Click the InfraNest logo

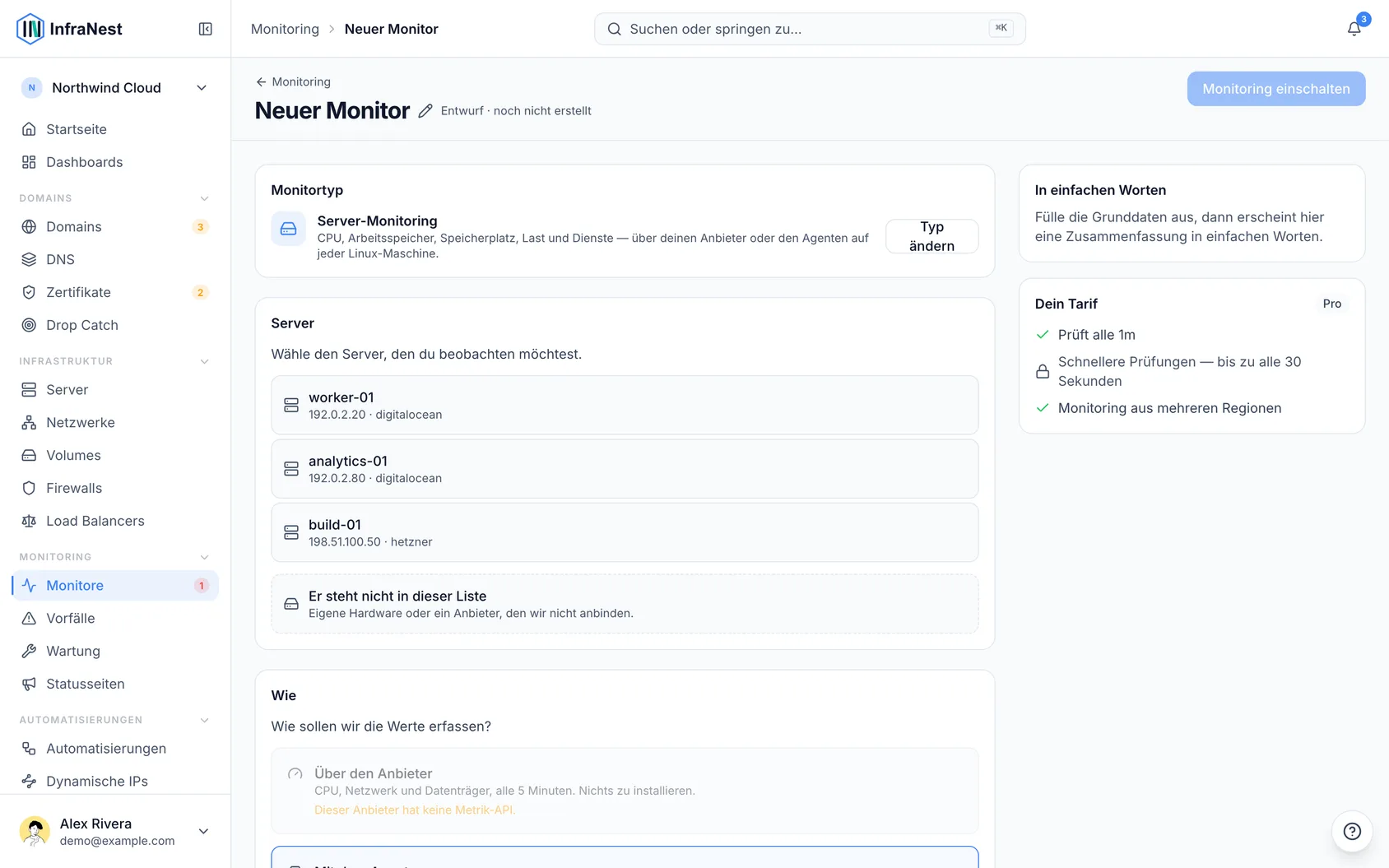(x=69, y=29)
